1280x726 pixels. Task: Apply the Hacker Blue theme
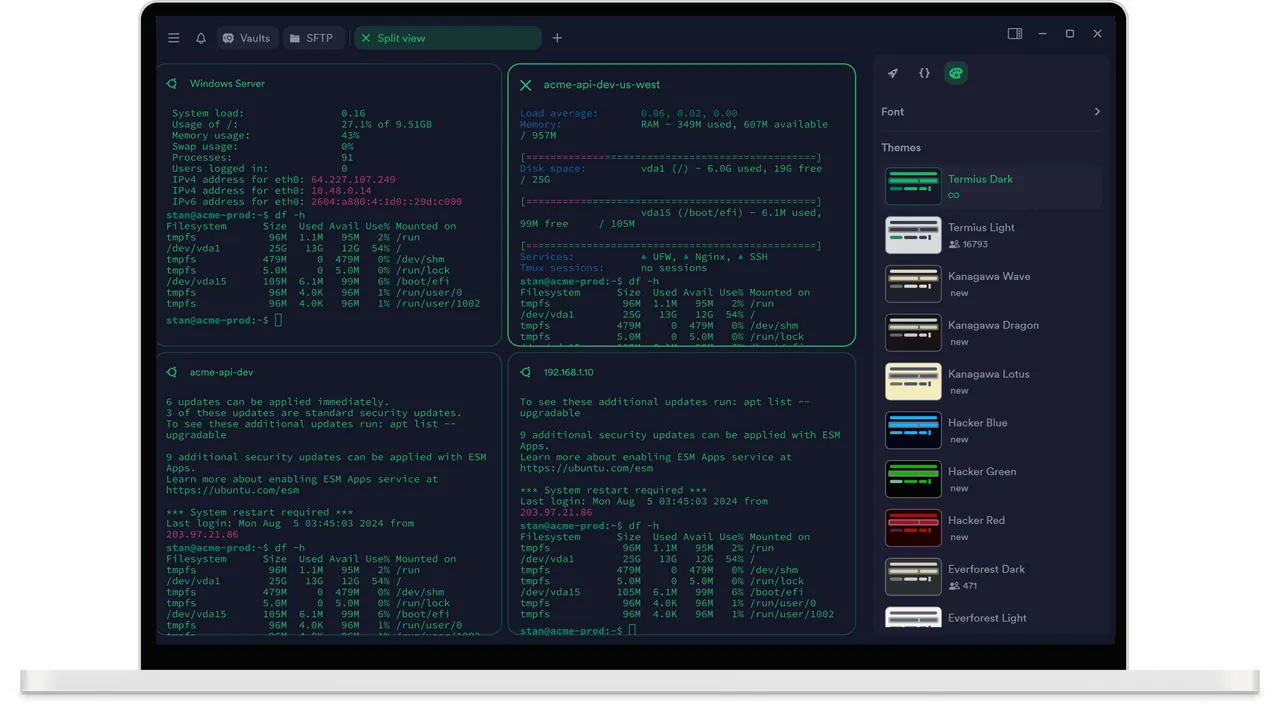click(x=913, y=430)
